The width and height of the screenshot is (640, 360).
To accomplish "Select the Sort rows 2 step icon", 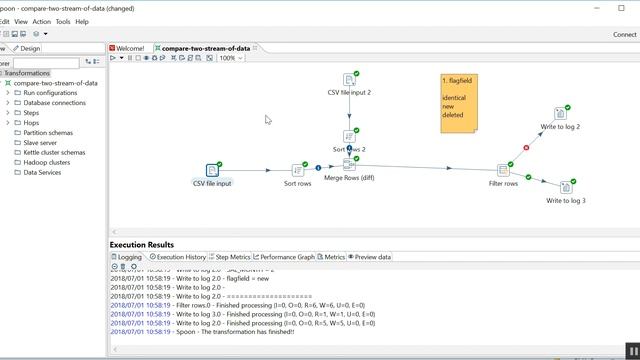I will pos(349,136).
